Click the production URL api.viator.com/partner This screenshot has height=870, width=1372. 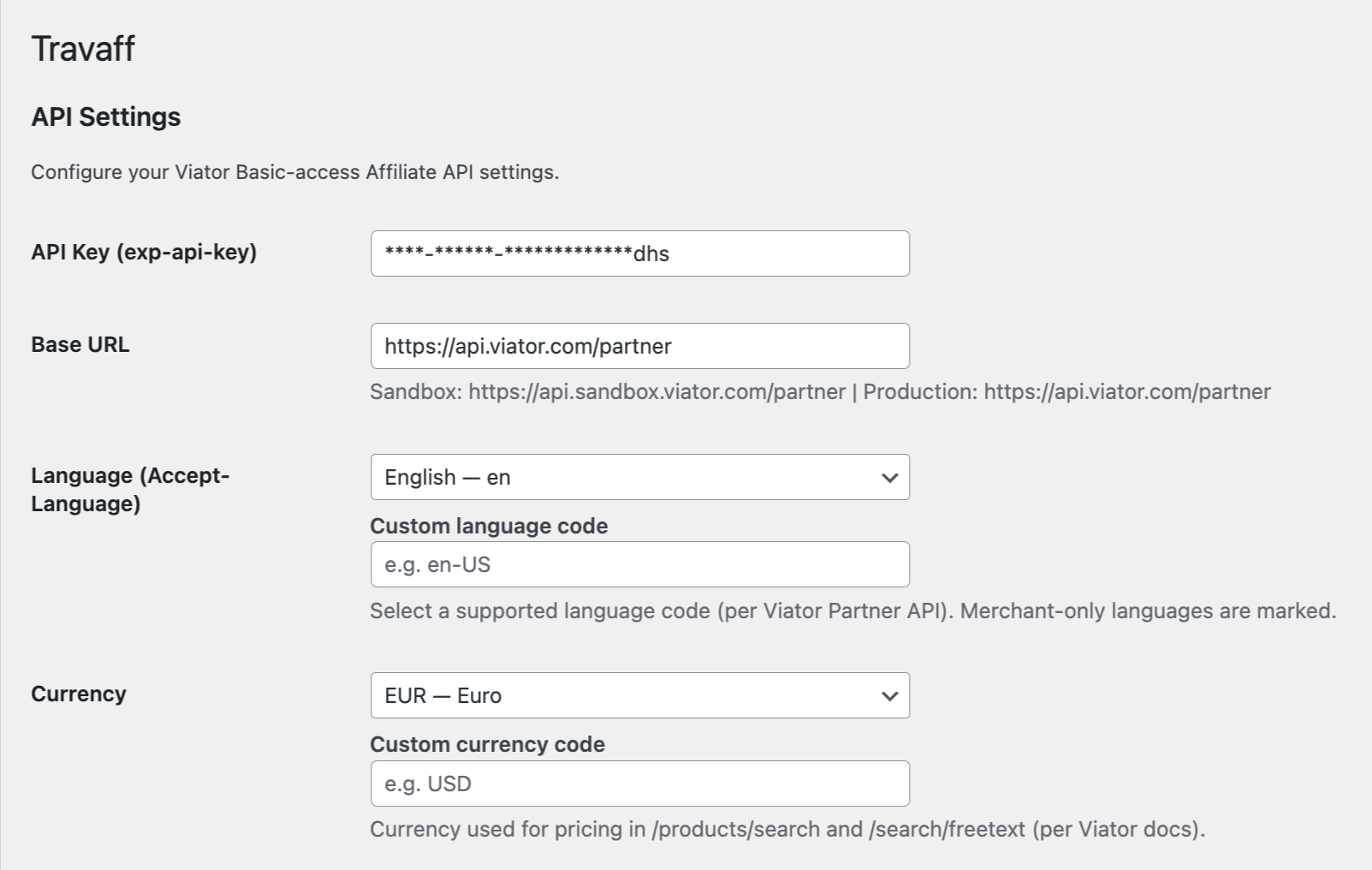[x=1126, y=391]
